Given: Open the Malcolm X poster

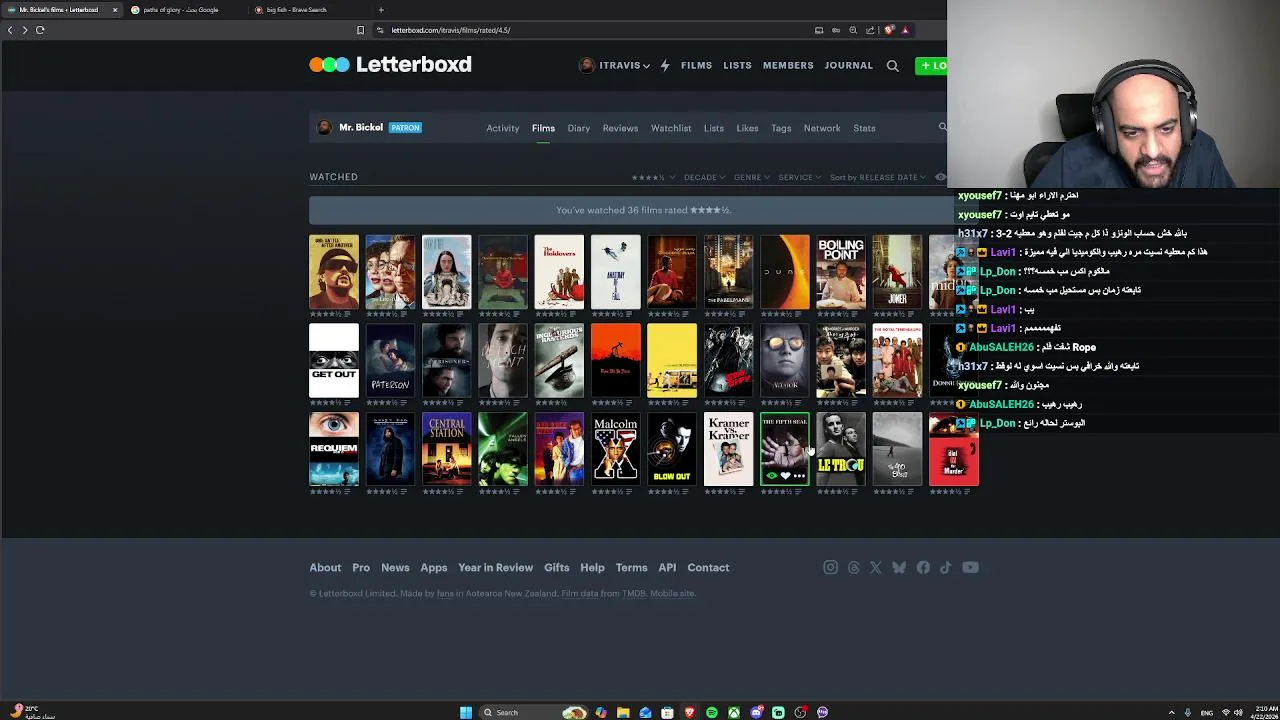Looking at the screenshot, I should click(616, 449).
